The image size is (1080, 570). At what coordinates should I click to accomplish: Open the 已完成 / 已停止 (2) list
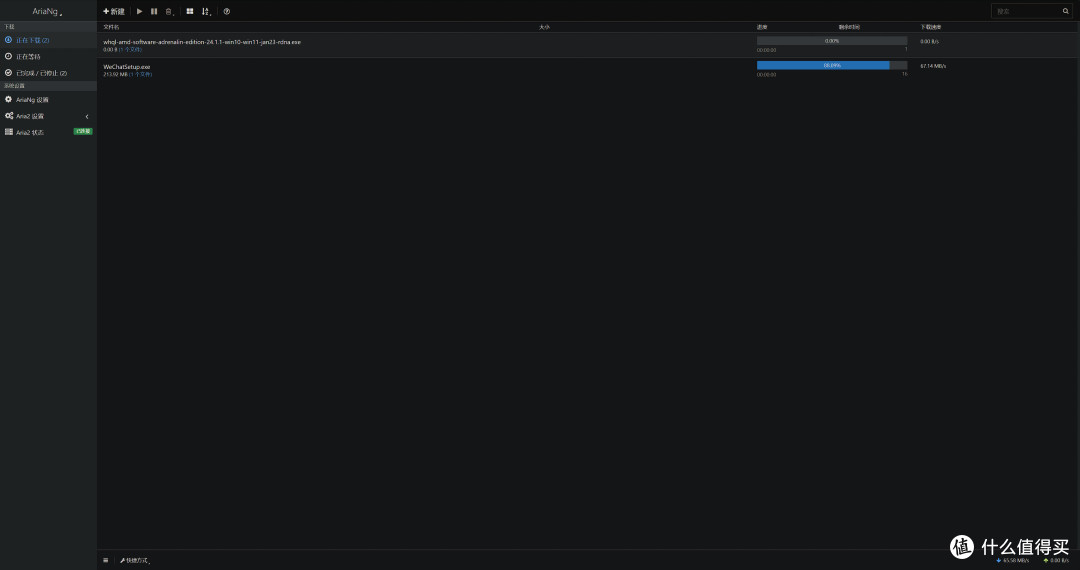pyautogui.click(x=48, y=72)
